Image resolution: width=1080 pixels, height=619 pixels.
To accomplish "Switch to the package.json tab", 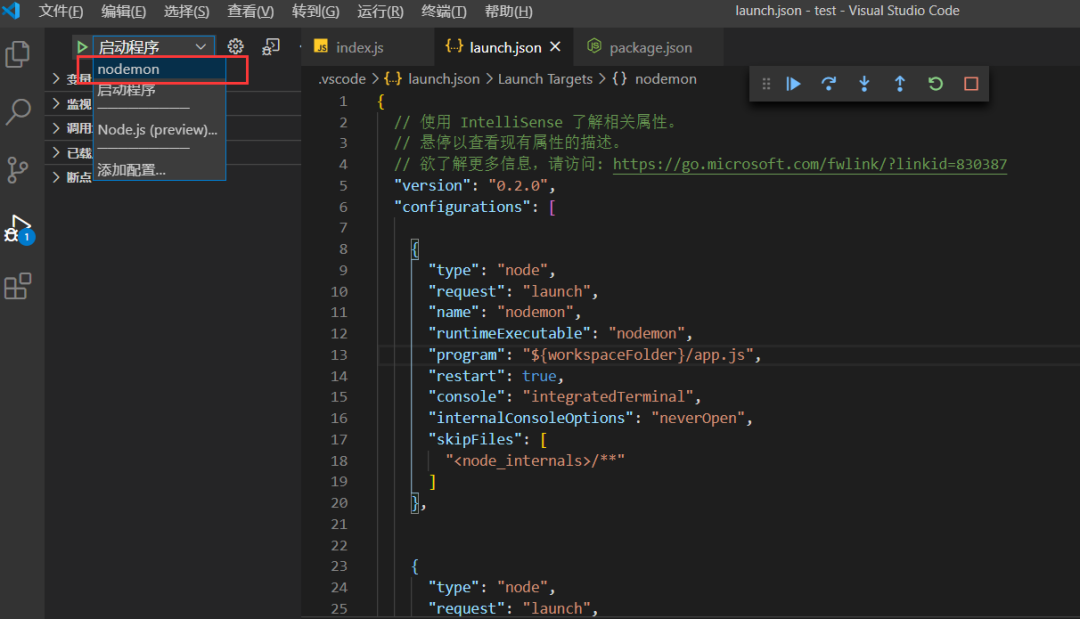I will coord(650,48).
